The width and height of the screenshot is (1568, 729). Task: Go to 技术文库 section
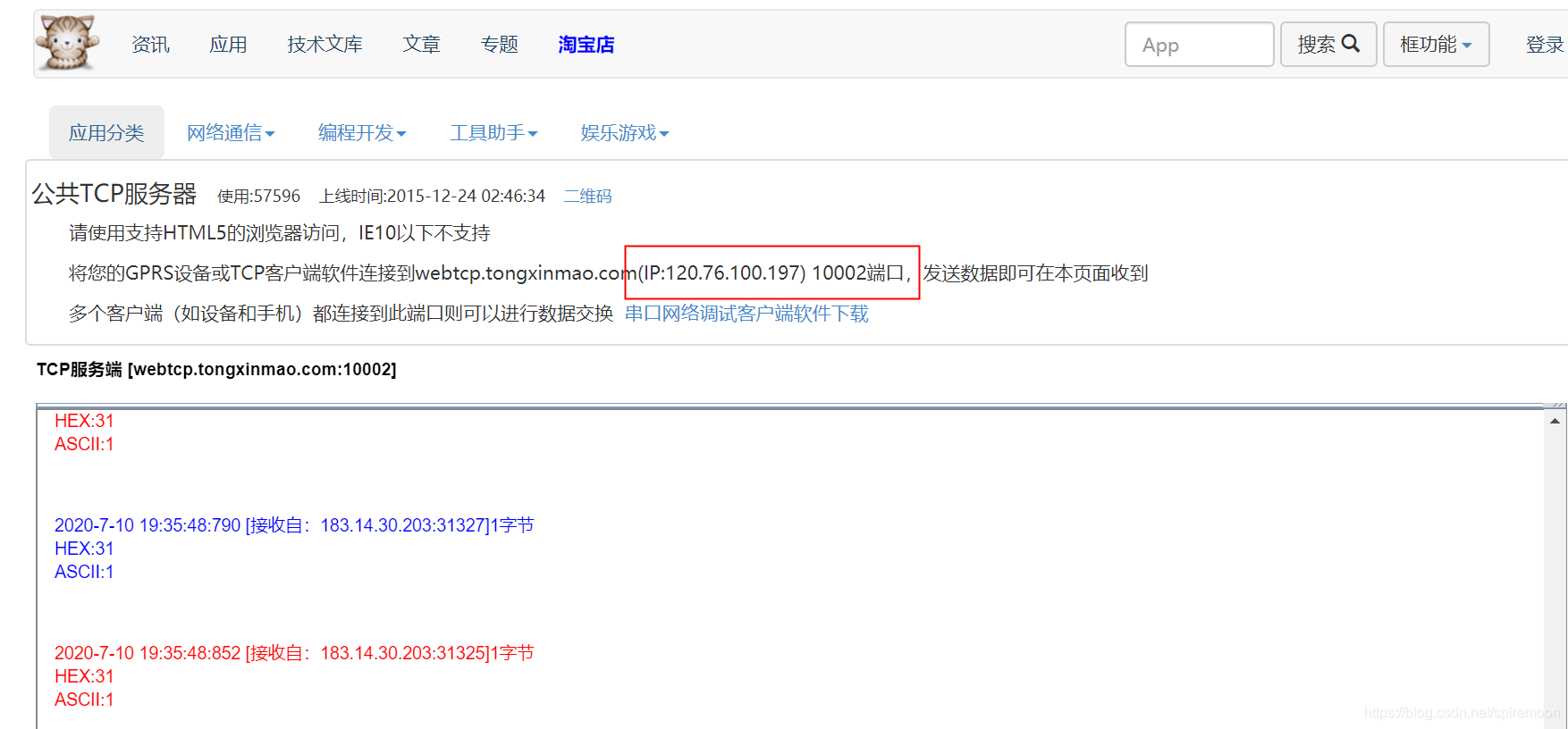point(325,45)
